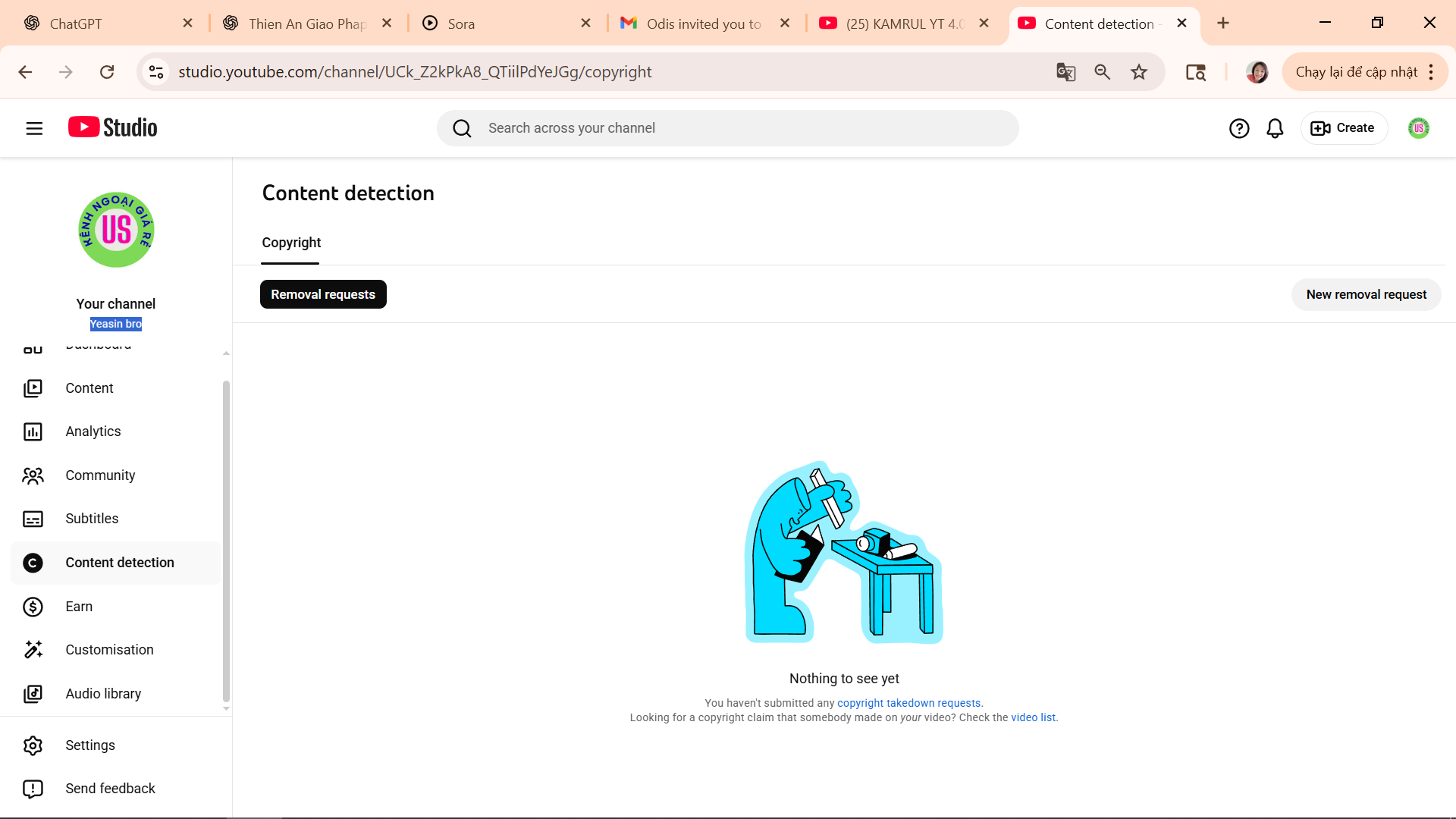Viewport: 1456px width, 819px height.
Task: Select the Community people icon
Action: (33, 475)
